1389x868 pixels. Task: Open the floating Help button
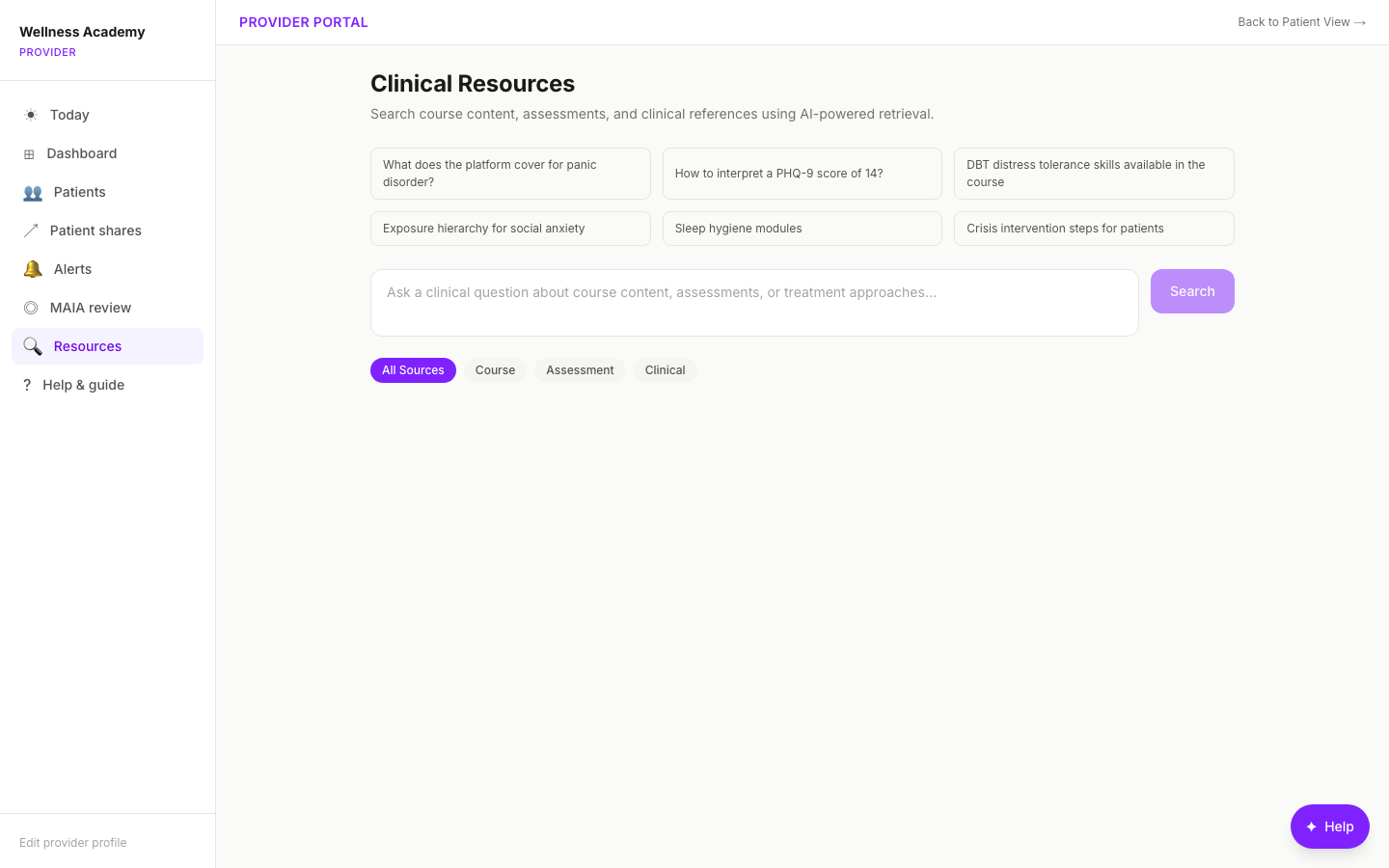coord(1329,827)
